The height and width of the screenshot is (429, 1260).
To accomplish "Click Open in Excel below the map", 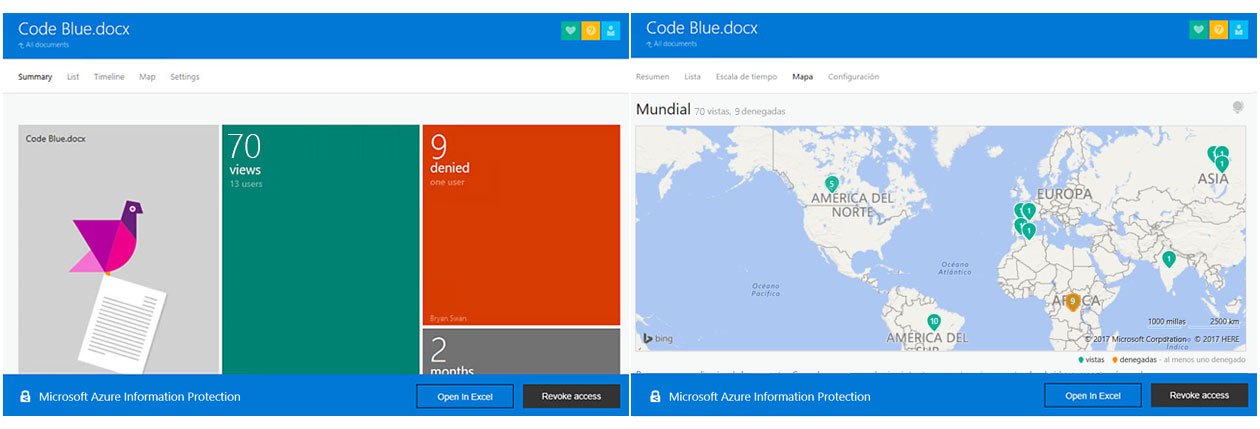I will pos(1092,396).
